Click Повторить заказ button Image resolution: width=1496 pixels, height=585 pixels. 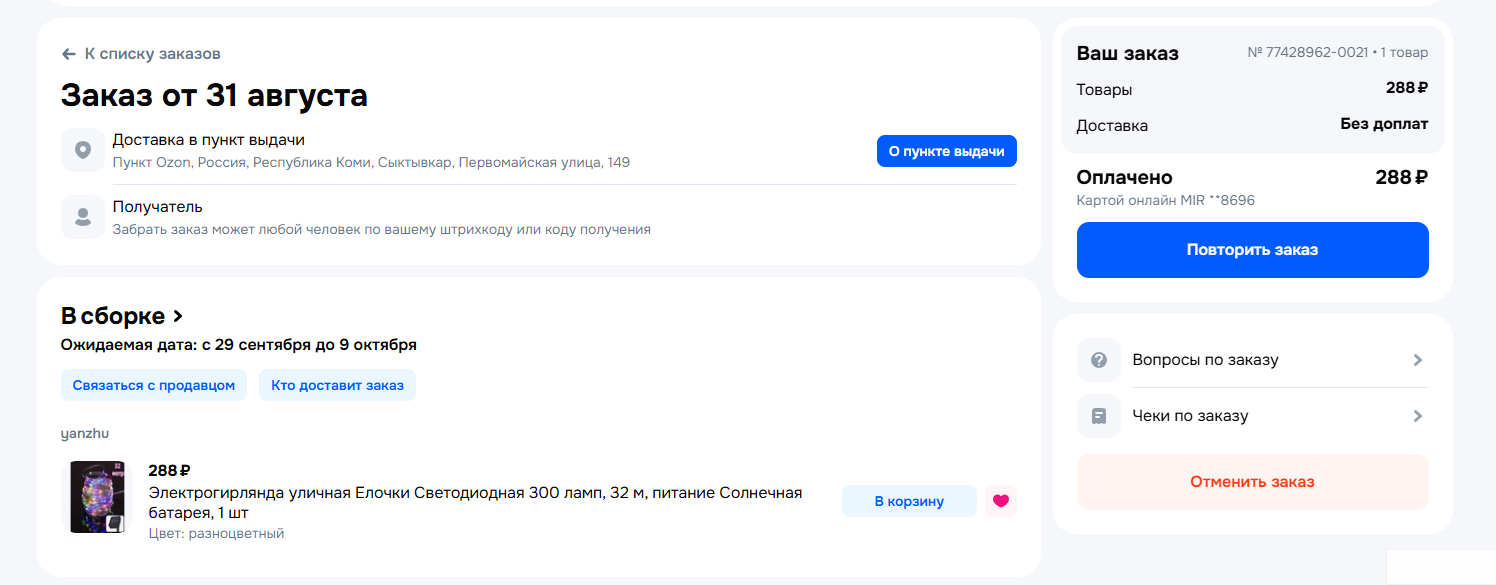click(x=1252, y=250)
